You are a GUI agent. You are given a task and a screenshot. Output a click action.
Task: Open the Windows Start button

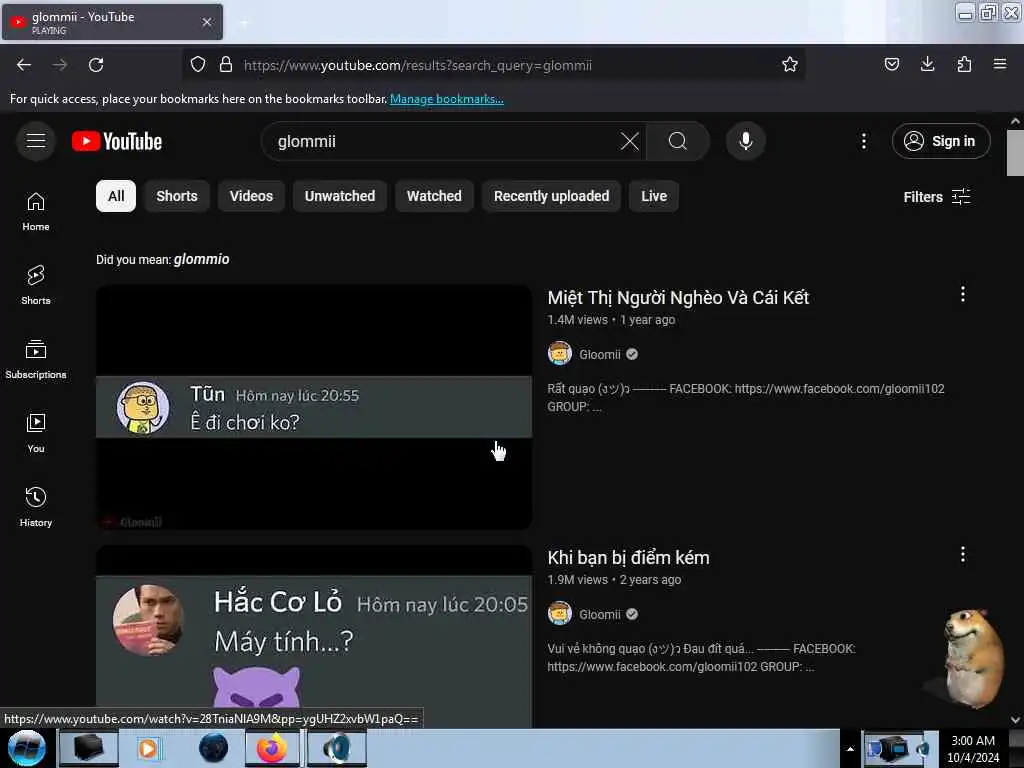click(x=27, y=748)
